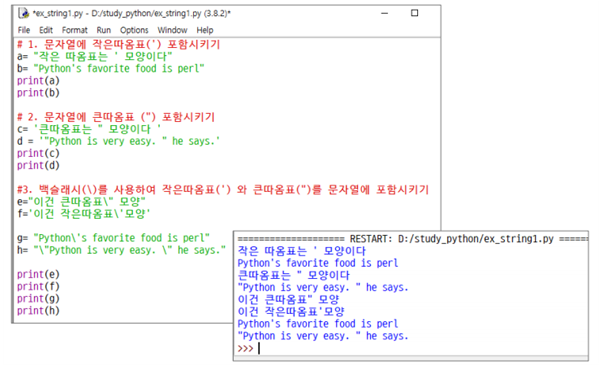Click the line assigning variable c
Viewport: 600px width, 369px height.
pos(89,129)
